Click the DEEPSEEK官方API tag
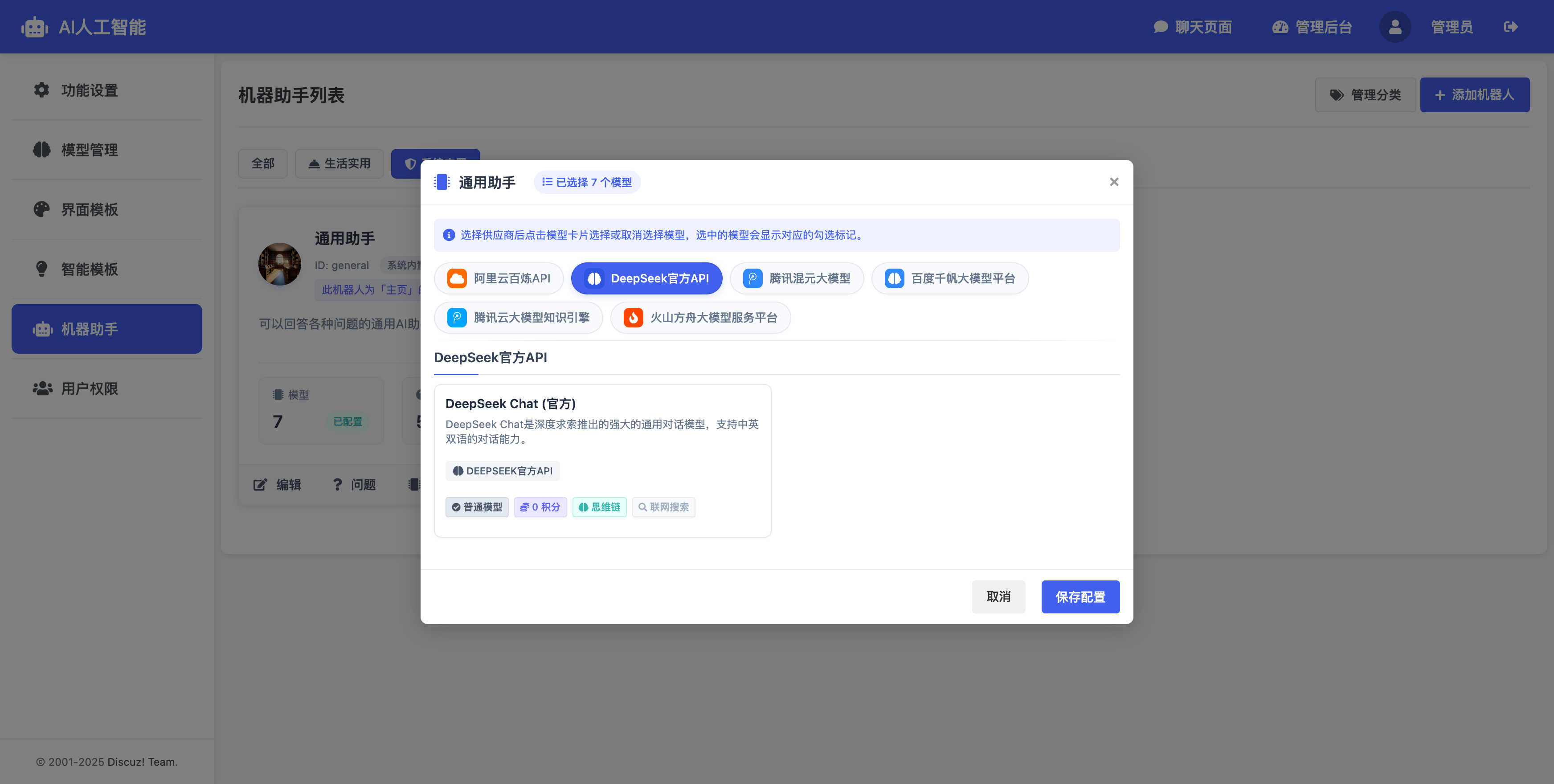The image size is (1554, 784). [503, 471]
